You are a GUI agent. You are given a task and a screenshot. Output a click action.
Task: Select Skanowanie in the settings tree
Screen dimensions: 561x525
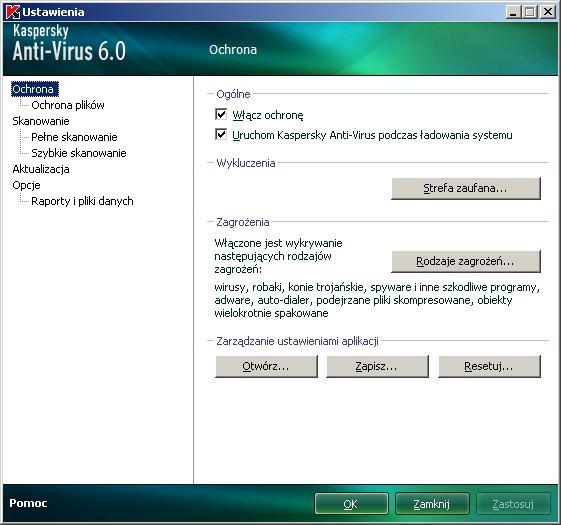pyautogui.click(x=41, y=121)
